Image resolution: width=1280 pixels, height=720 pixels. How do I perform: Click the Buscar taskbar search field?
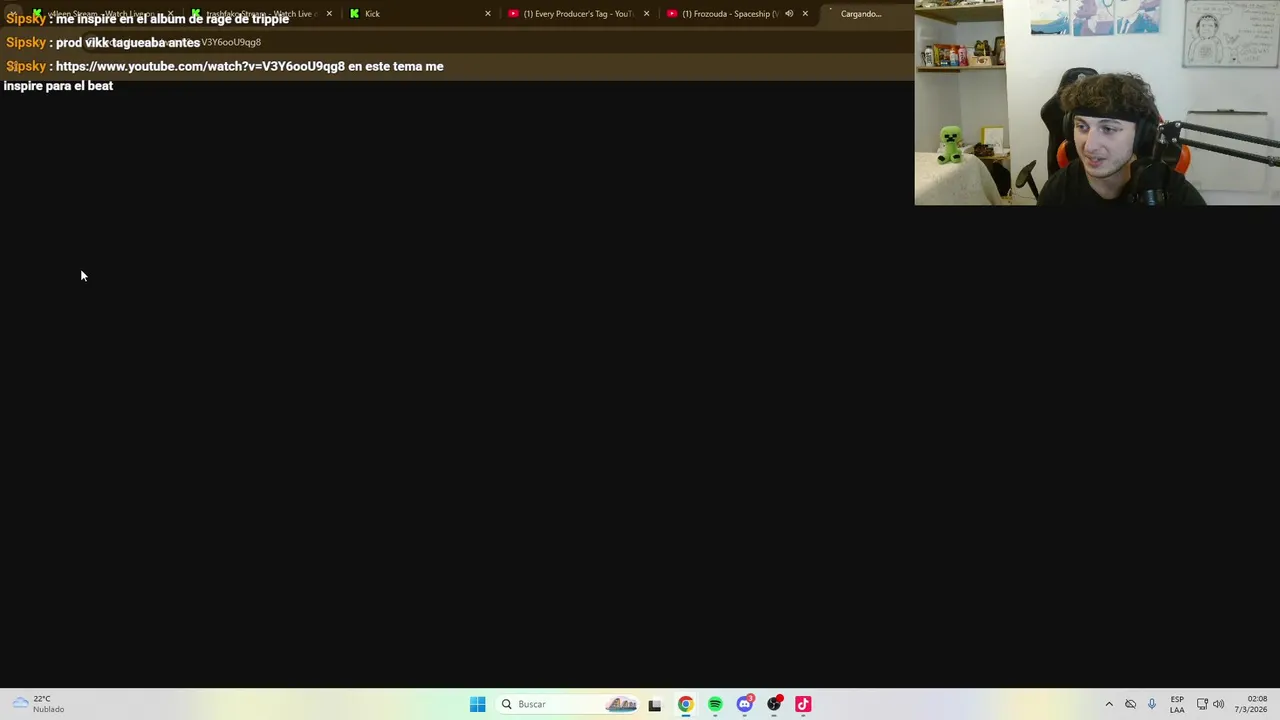568,704
